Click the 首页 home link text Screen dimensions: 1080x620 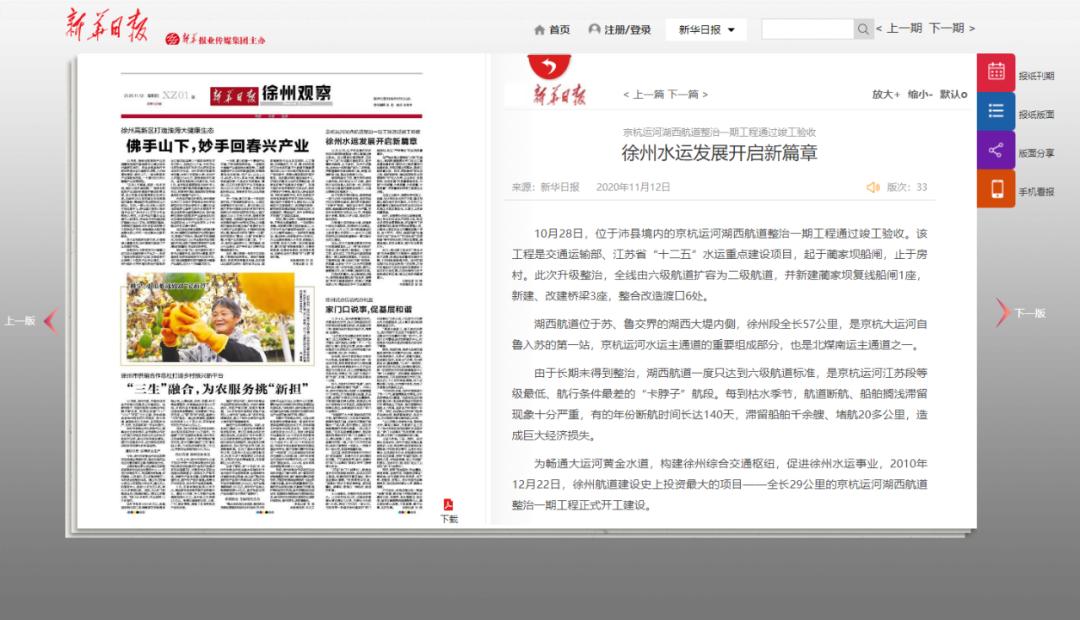pos(559,30)
